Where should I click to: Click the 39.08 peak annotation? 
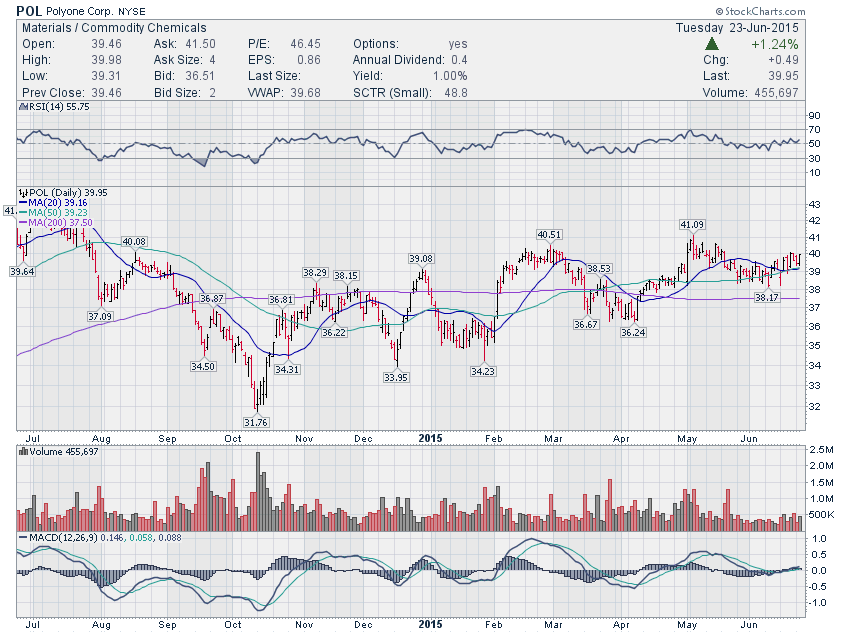tap(421, 259)
